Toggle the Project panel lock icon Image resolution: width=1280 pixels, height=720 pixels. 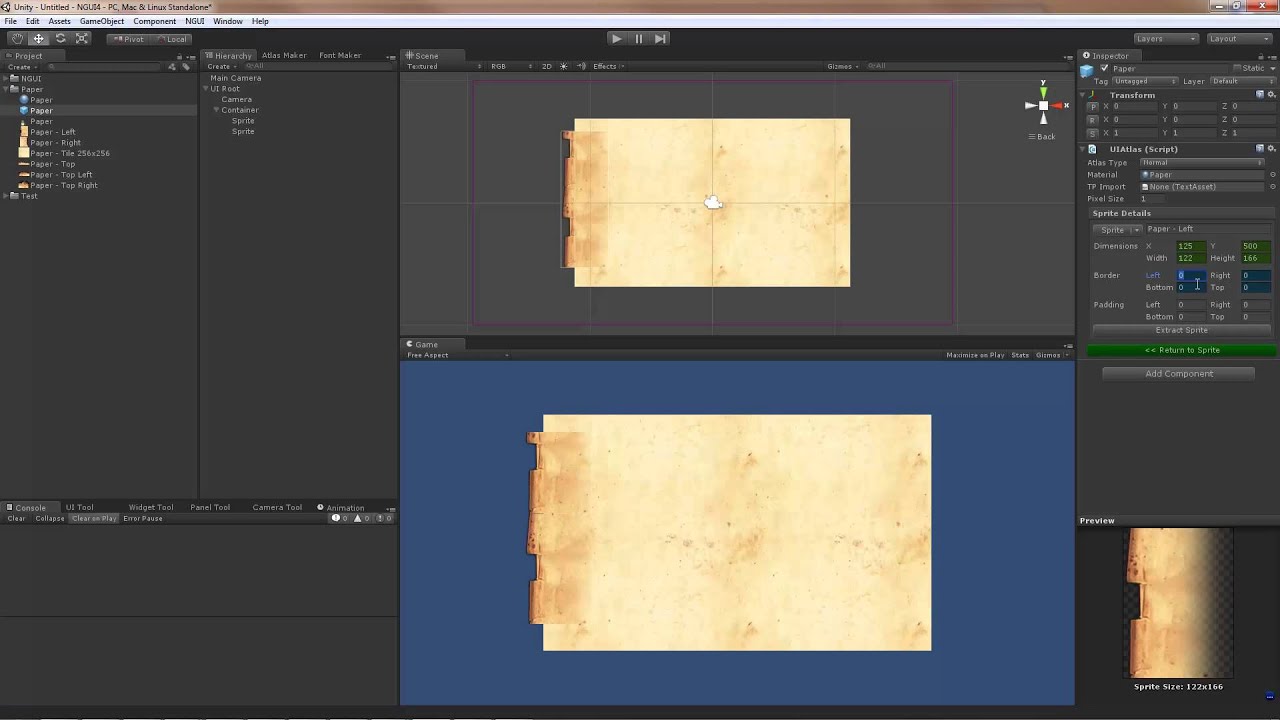coord(180,56)
